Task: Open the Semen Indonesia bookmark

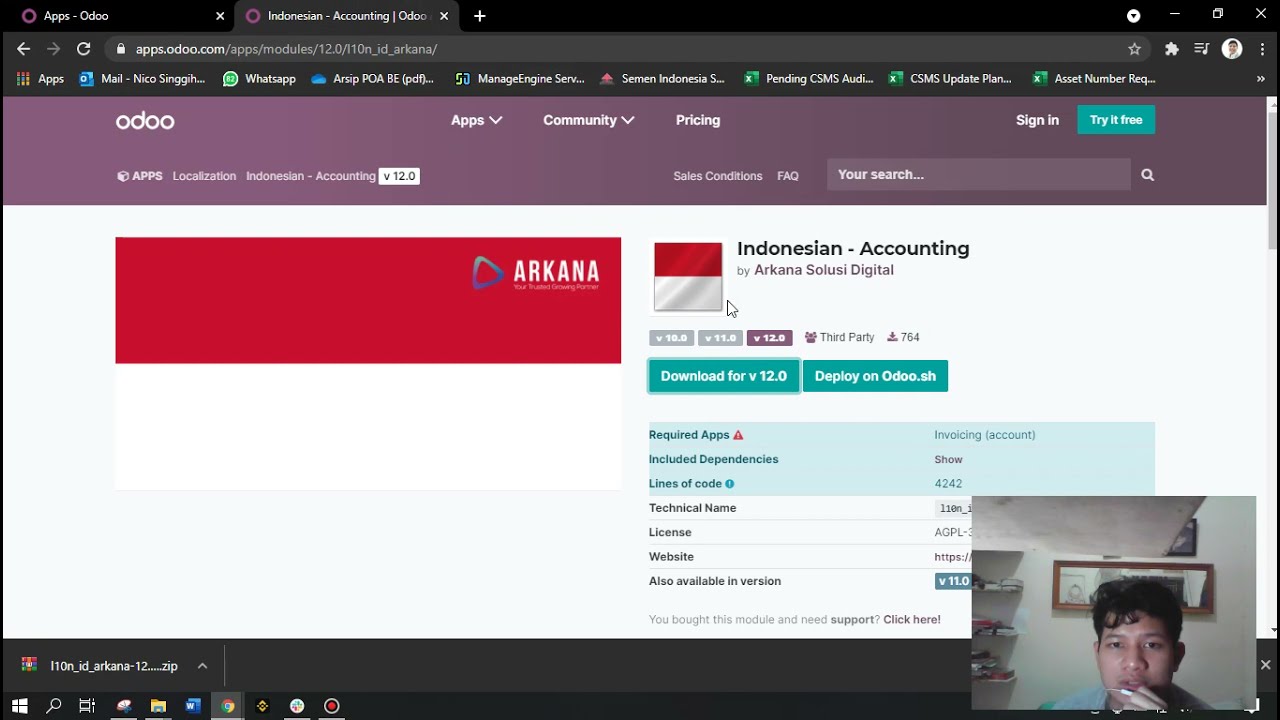Action: tap(662, 78)
